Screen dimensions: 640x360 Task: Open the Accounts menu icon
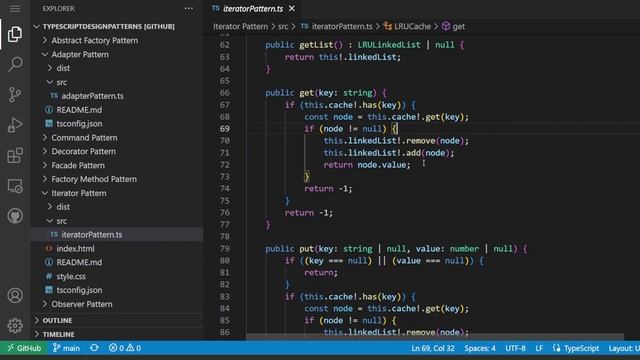tap(15, 295)
